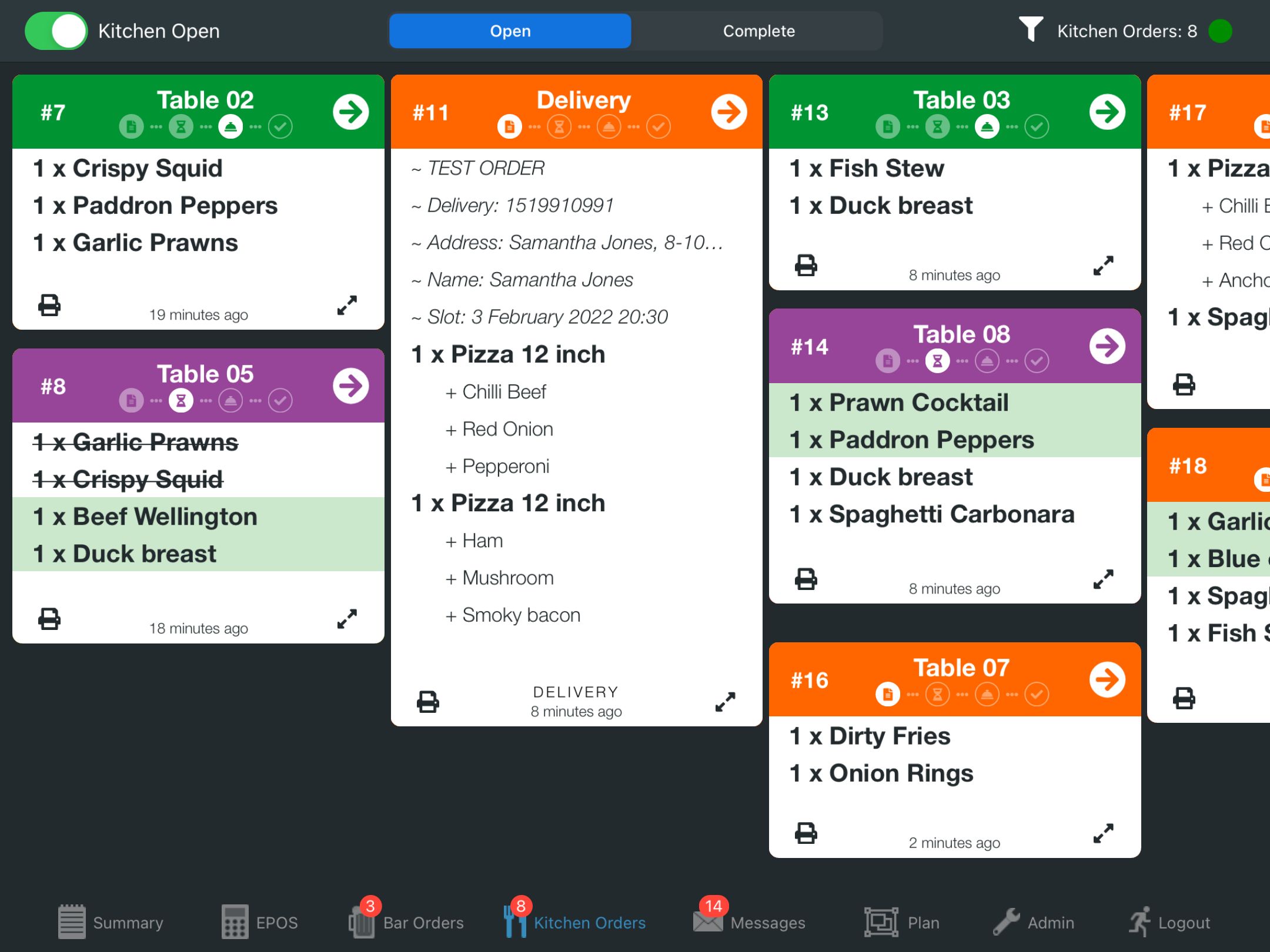The image size is (1270, 952).
Task: Expand order #14 Table 08 card
Action: click(1103, 579)
